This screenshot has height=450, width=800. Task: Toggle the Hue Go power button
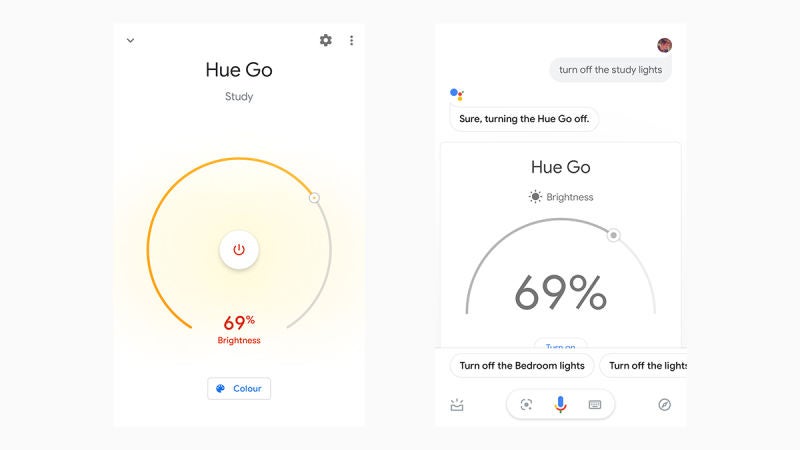click(x=239, y=250)
